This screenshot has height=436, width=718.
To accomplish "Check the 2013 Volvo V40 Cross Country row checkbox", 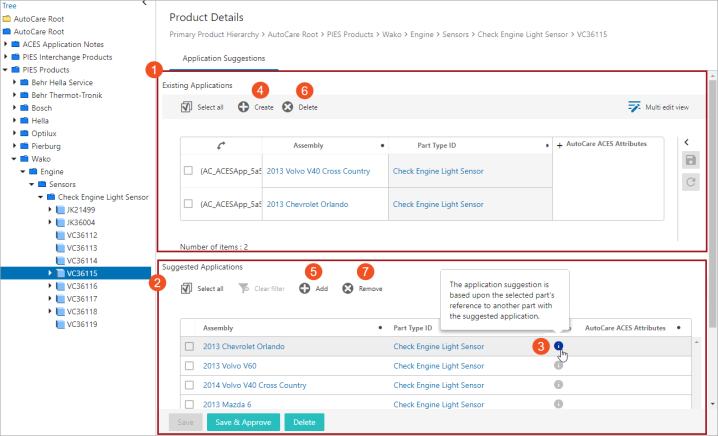I will tap(188, 170).
